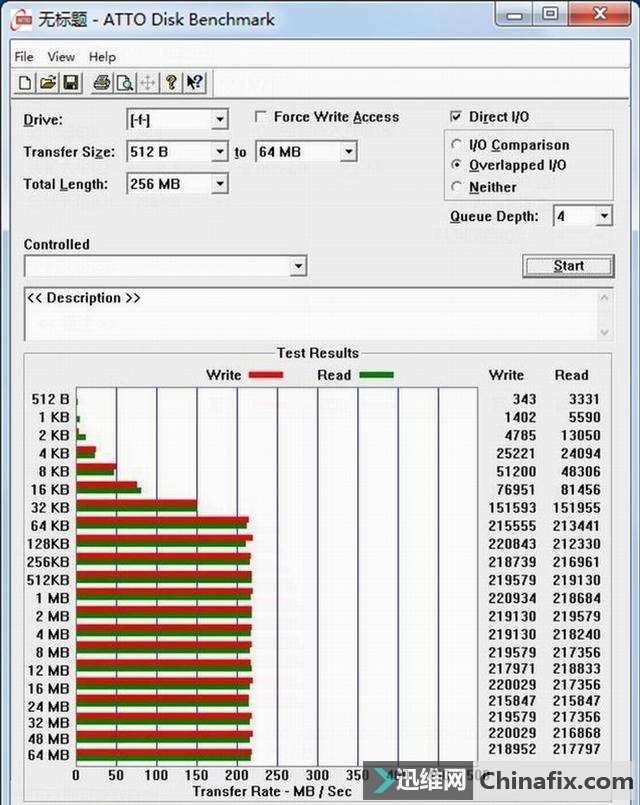Click the Read column header above values
This screenshot has width=640, height=805.
point(571,375)
